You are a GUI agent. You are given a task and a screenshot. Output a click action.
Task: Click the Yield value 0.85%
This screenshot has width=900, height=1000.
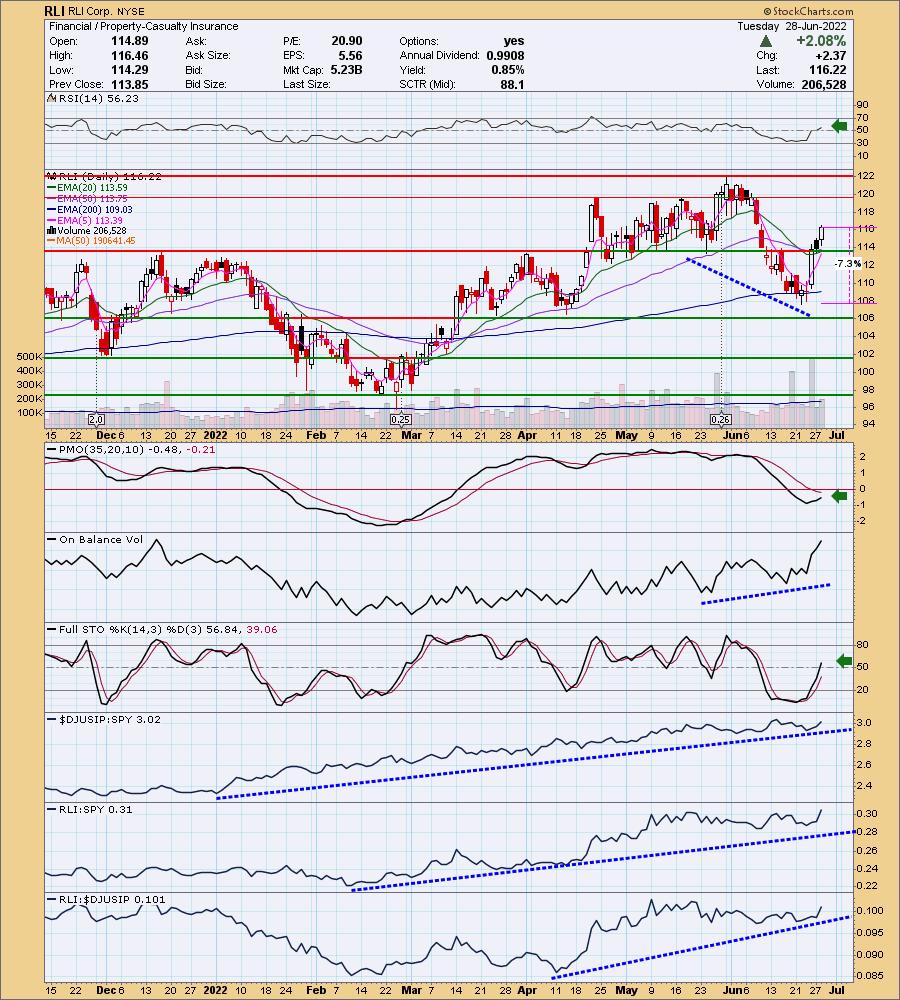507,70
